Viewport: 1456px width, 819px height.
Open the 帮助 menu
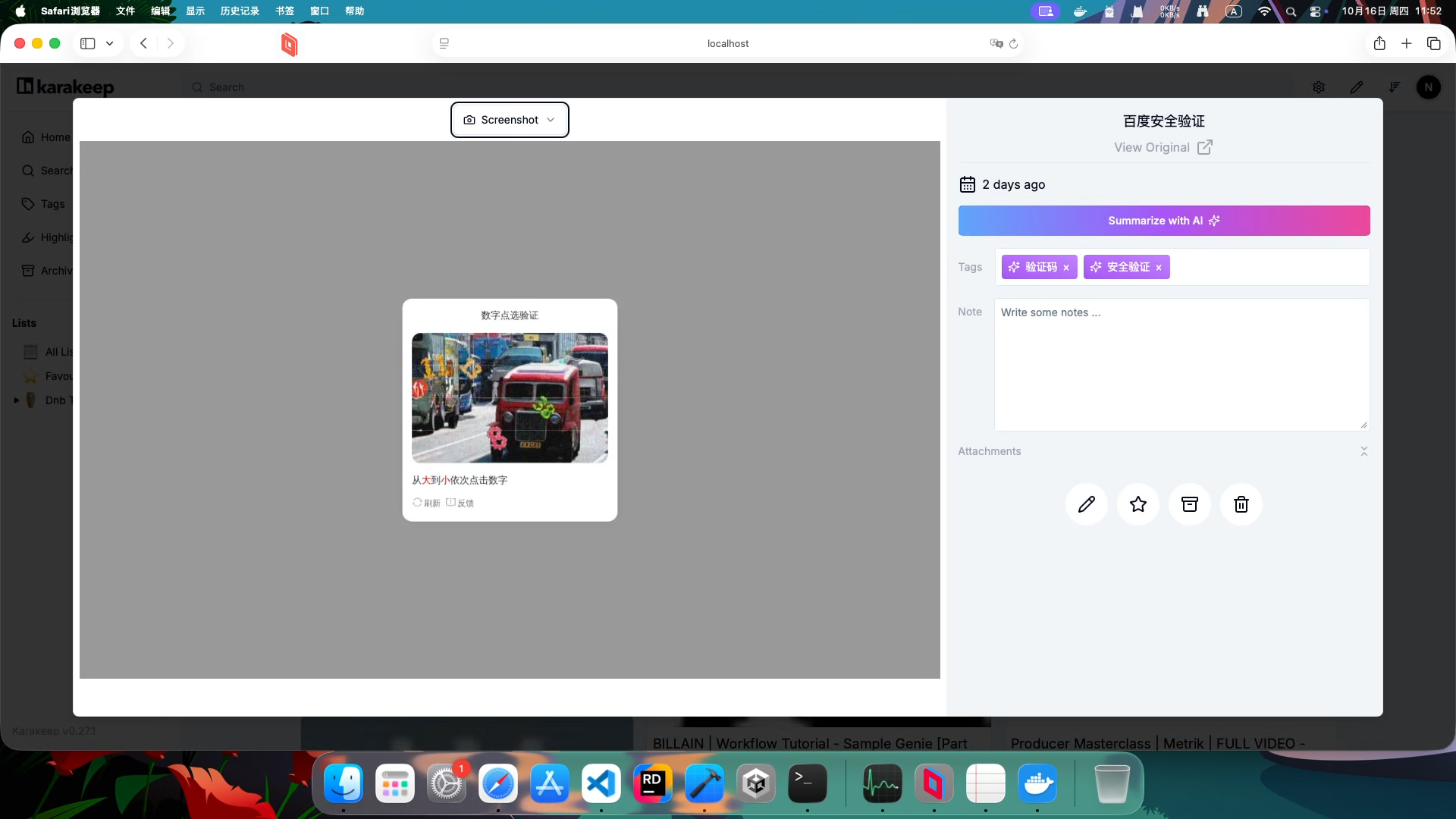(354, 11)
